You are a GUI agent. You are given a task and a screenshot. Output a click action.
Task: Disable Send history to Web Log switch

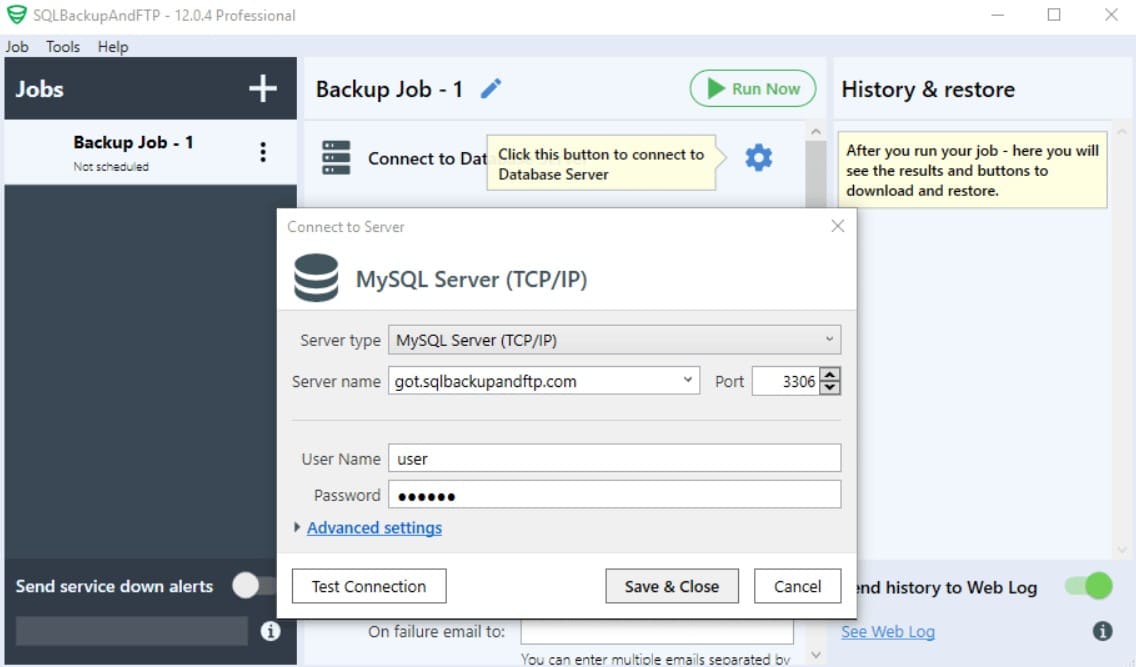coord(1088,585)
